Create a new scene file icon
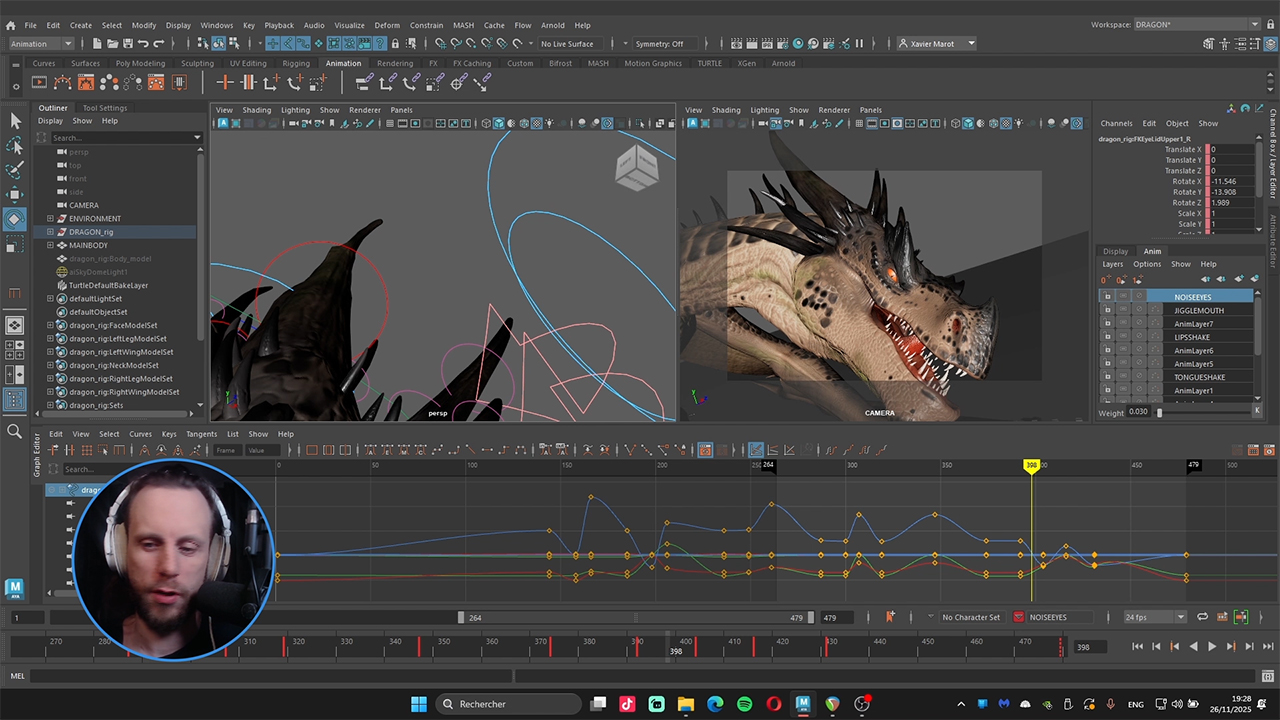Viewport: 1280px width, 720px height. (97, 43)
